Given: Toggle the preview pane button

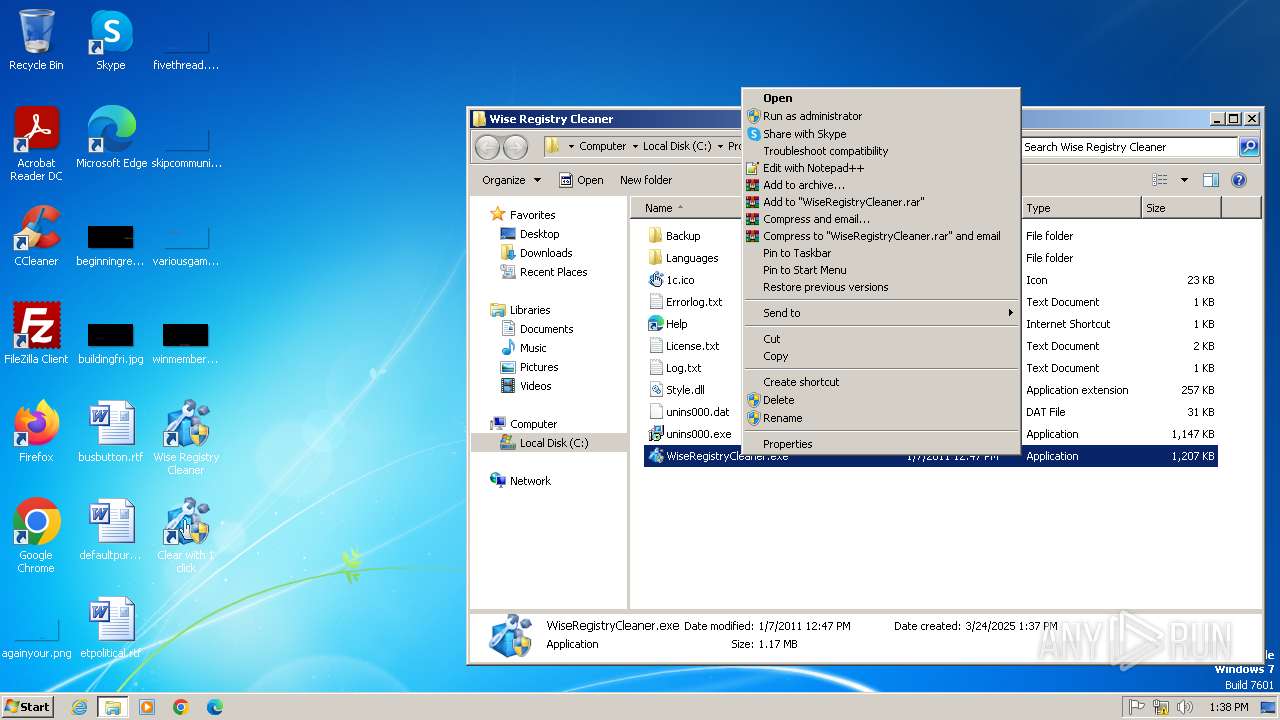Looking at the screenshot, I should click(x=1211, y=180).
